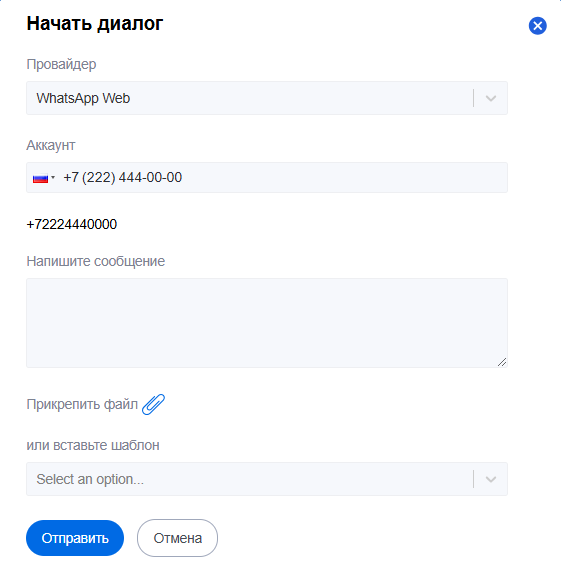Click the message box resize handle

click(x=502, y=362)
